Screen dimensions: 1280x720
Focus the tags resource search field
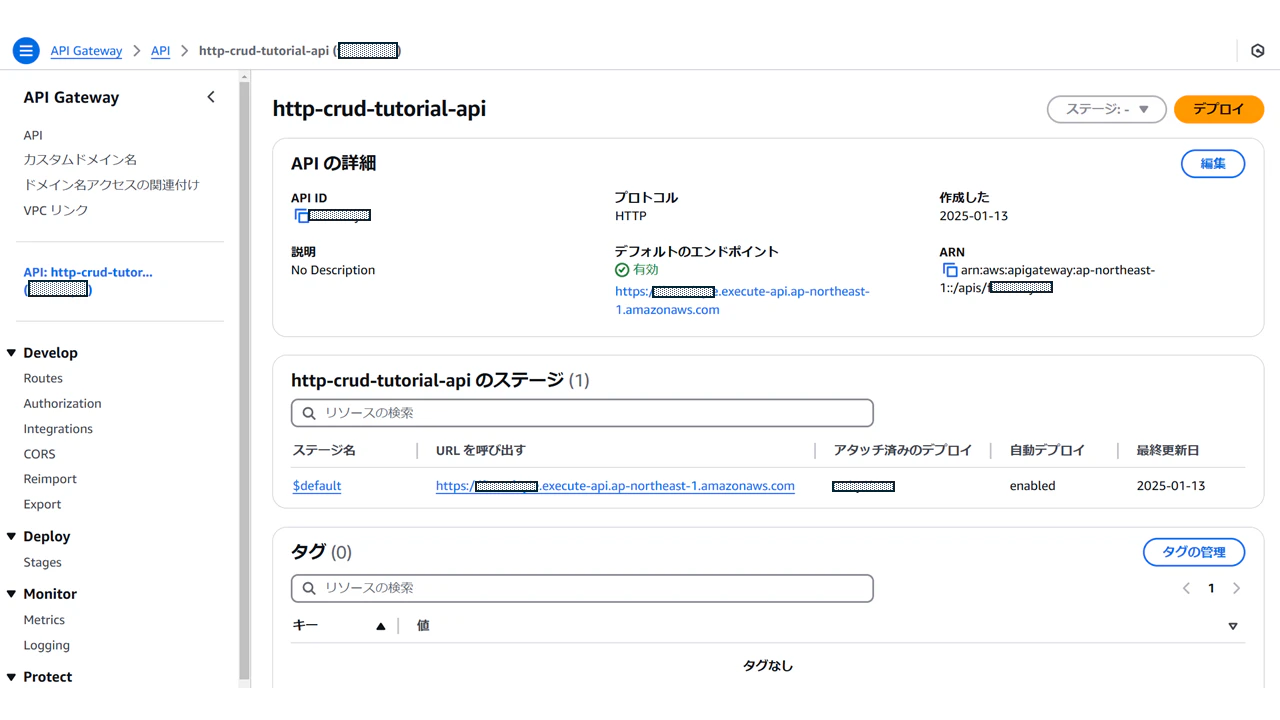(x=582, y=588)
